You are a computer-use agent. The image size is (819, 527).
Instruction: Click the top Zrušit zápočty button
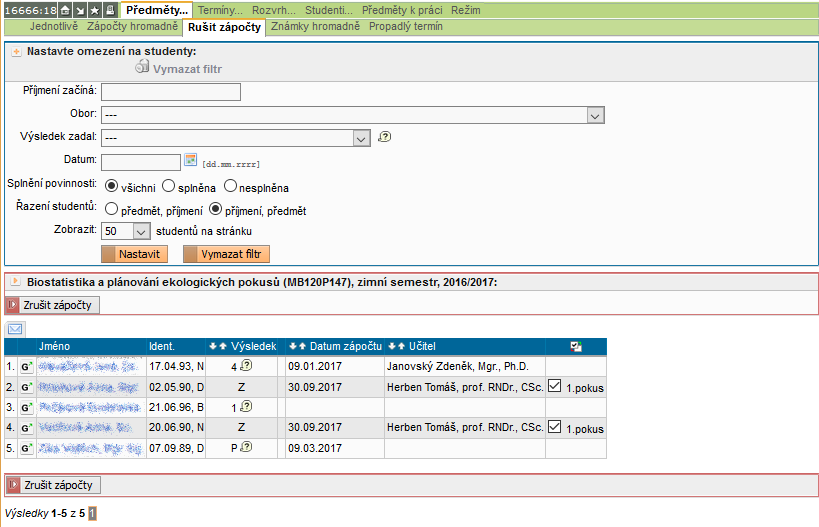(x=58, y=305)
